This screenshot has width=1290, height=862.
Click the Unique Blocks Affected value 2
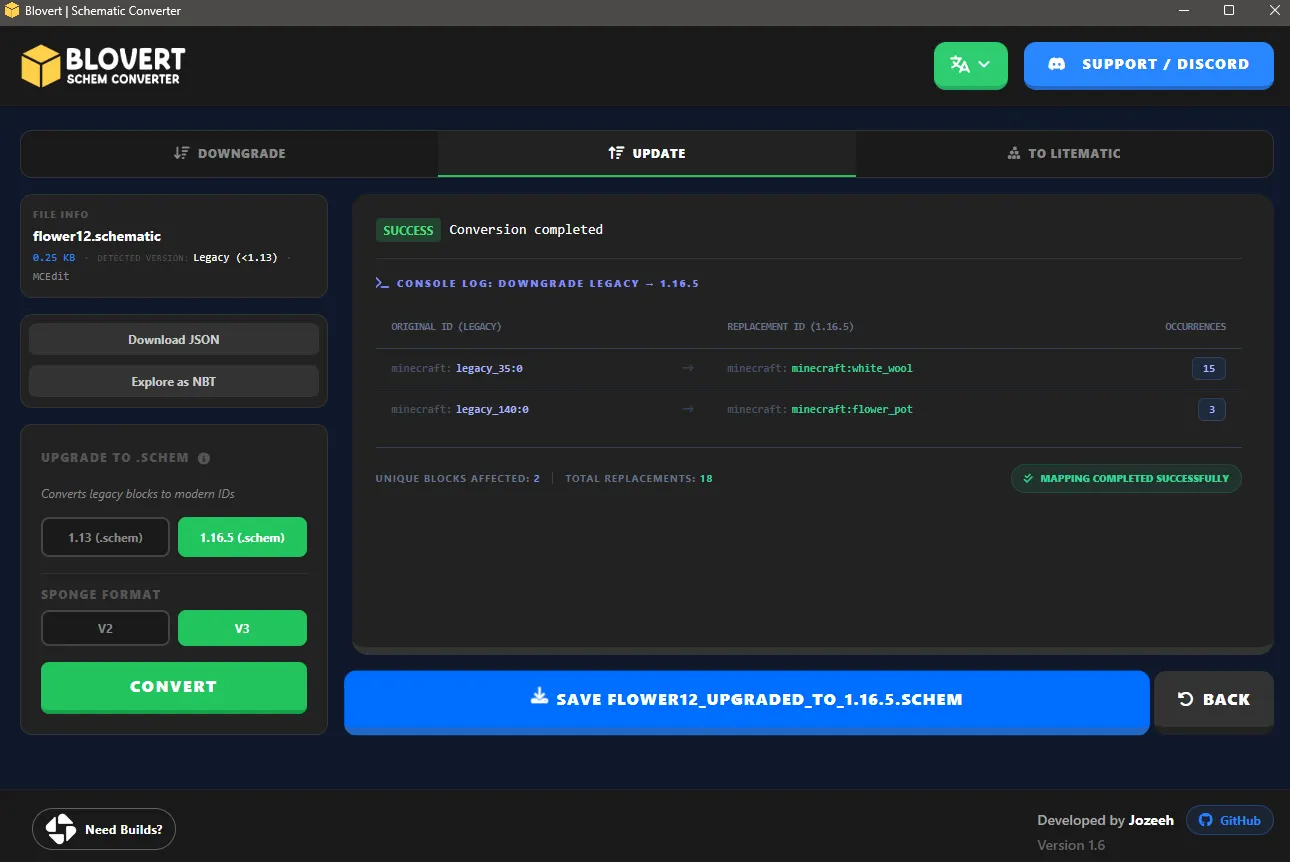(x=537, y=479)
